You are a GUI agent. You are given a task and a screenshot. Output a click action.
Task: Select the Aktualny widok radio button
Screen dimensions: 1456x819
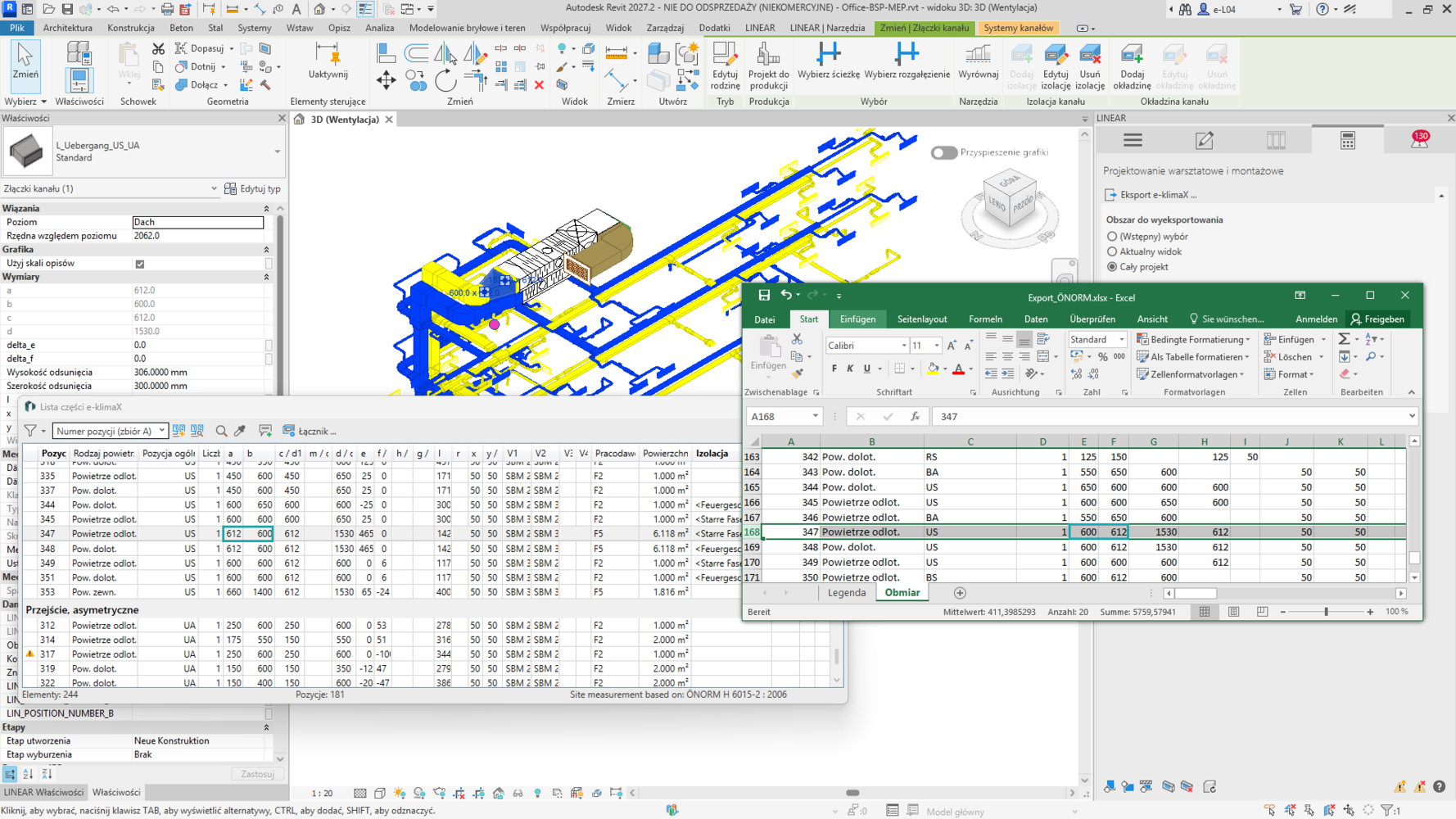(x=1112, y=251)
